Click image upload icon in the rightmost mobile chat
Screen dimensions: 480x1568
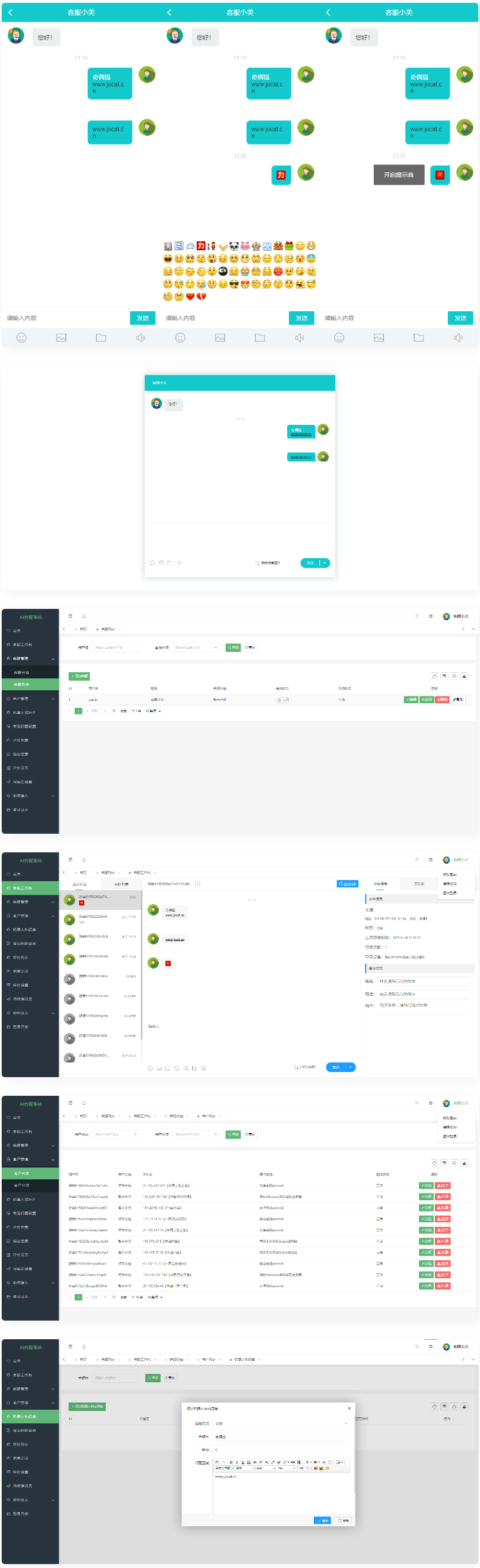(x=379, y=338)
